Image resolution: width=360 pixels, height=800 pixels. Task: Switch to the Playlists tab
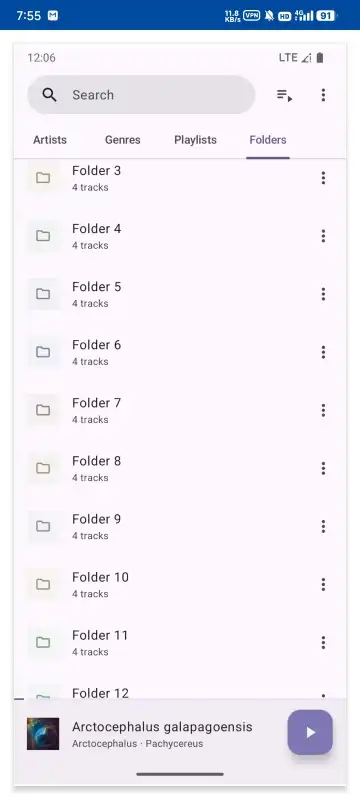[195, 140]
